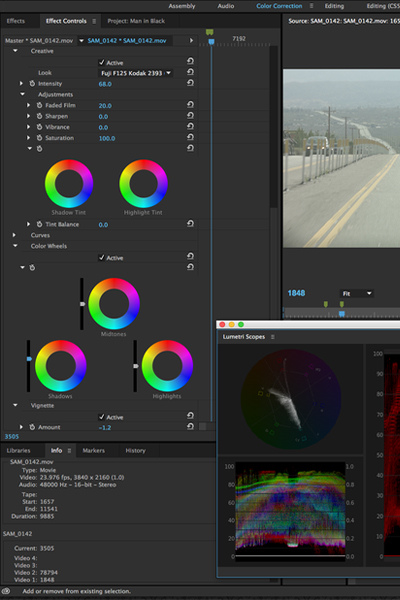Open the master clip dropdown arrow
This screenshot has width=400, height=600.
(81, 41)
